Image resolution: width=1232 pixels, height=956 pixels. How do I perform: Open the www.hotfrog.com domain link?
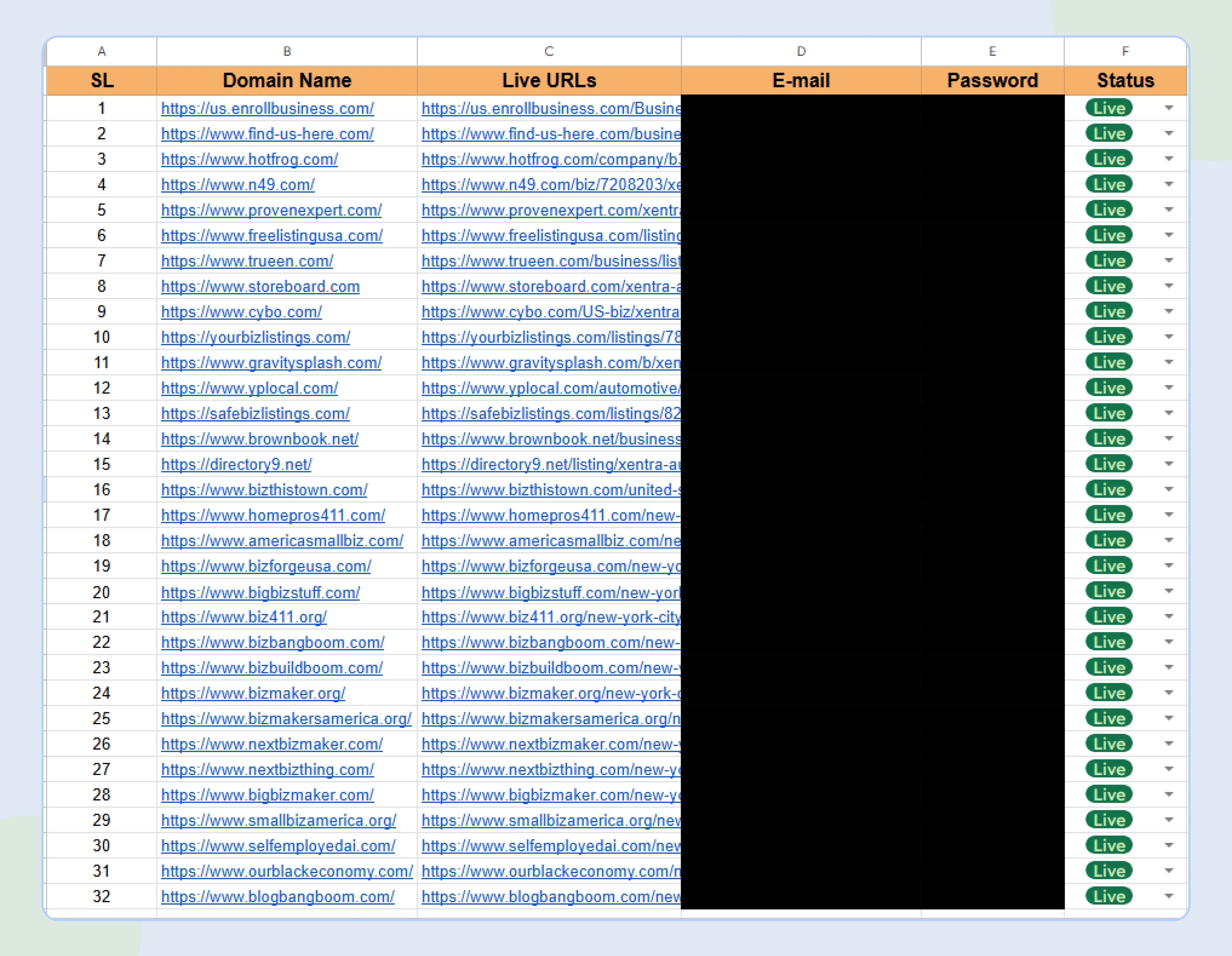(249, 159)
